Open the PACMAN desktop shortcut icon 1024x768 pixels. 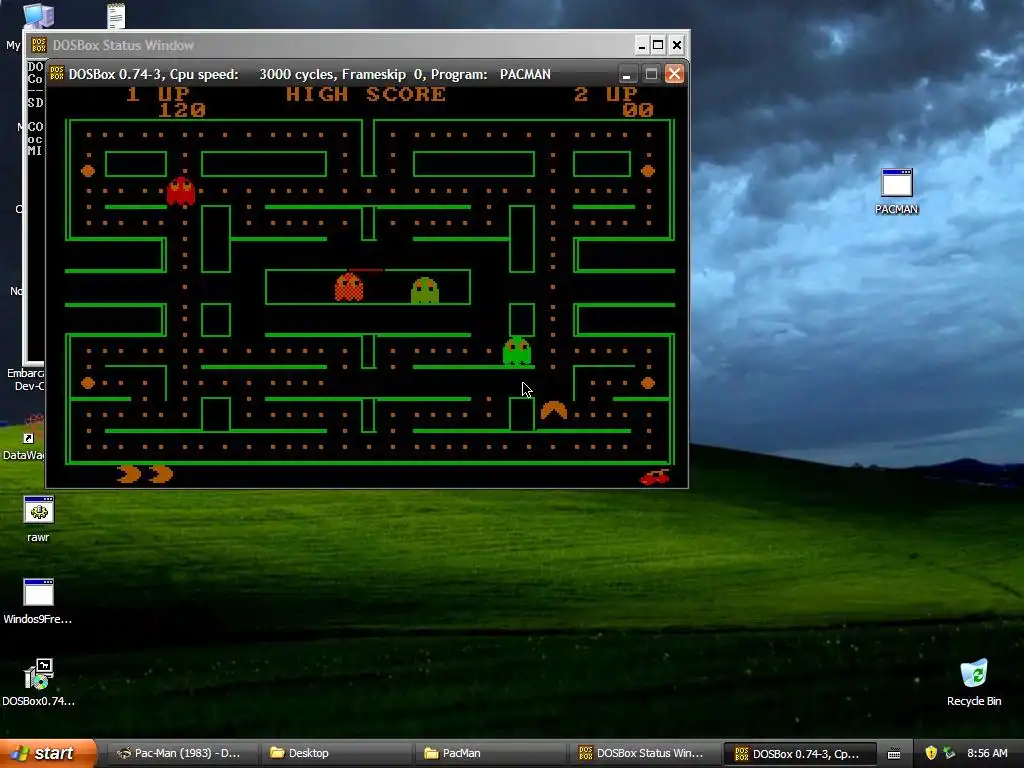pos(896,191)
